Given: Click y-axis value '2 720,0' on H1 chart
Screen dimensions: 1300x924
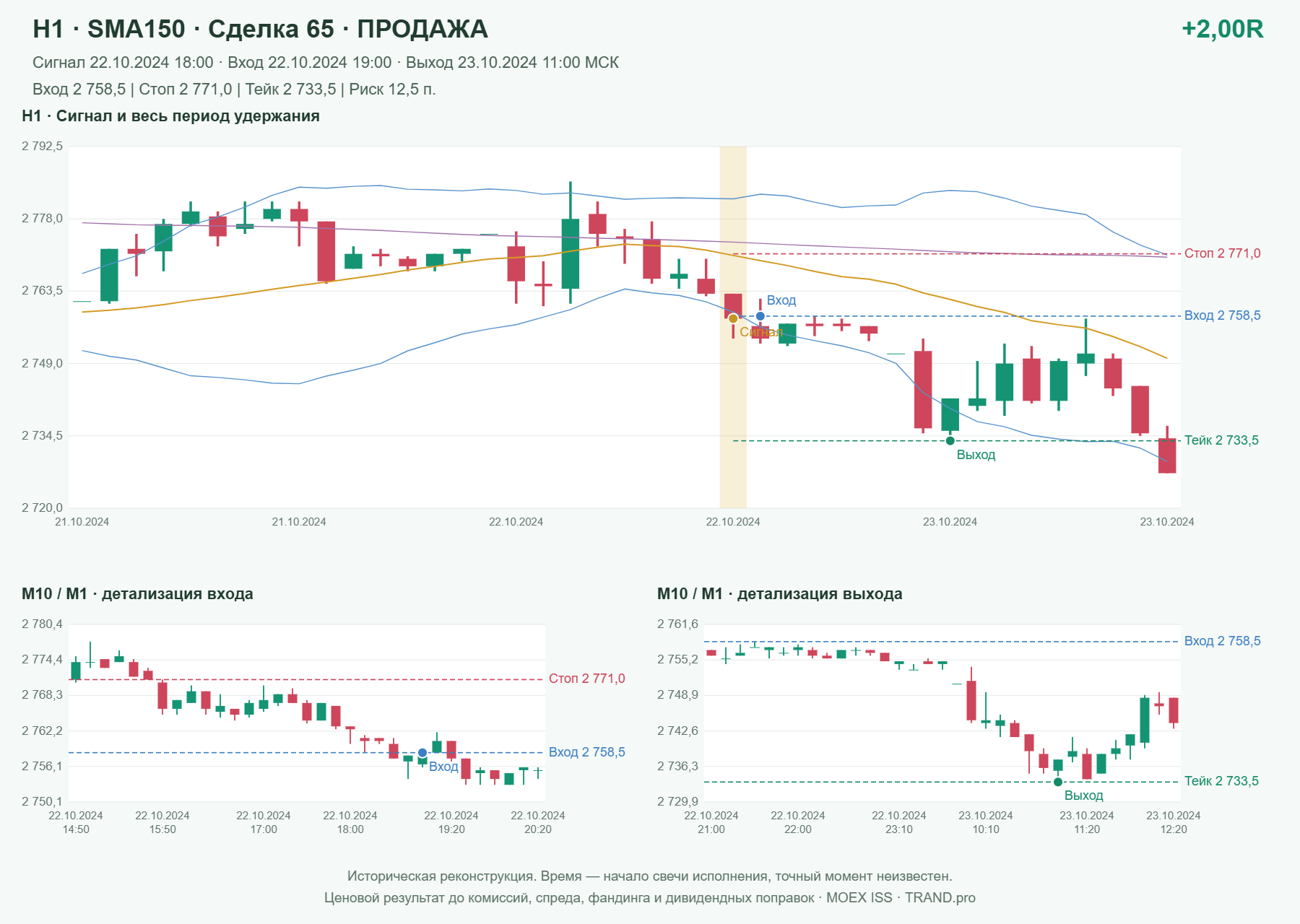Looking at the screenshot, I should (x=42, y=508).
